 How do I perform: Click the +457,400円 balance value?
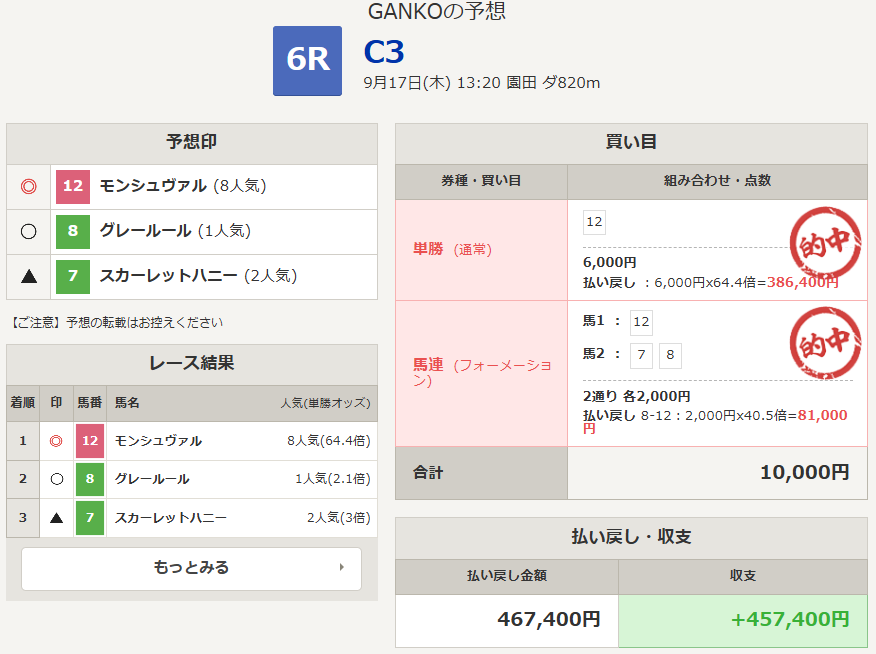click(790, 619)
